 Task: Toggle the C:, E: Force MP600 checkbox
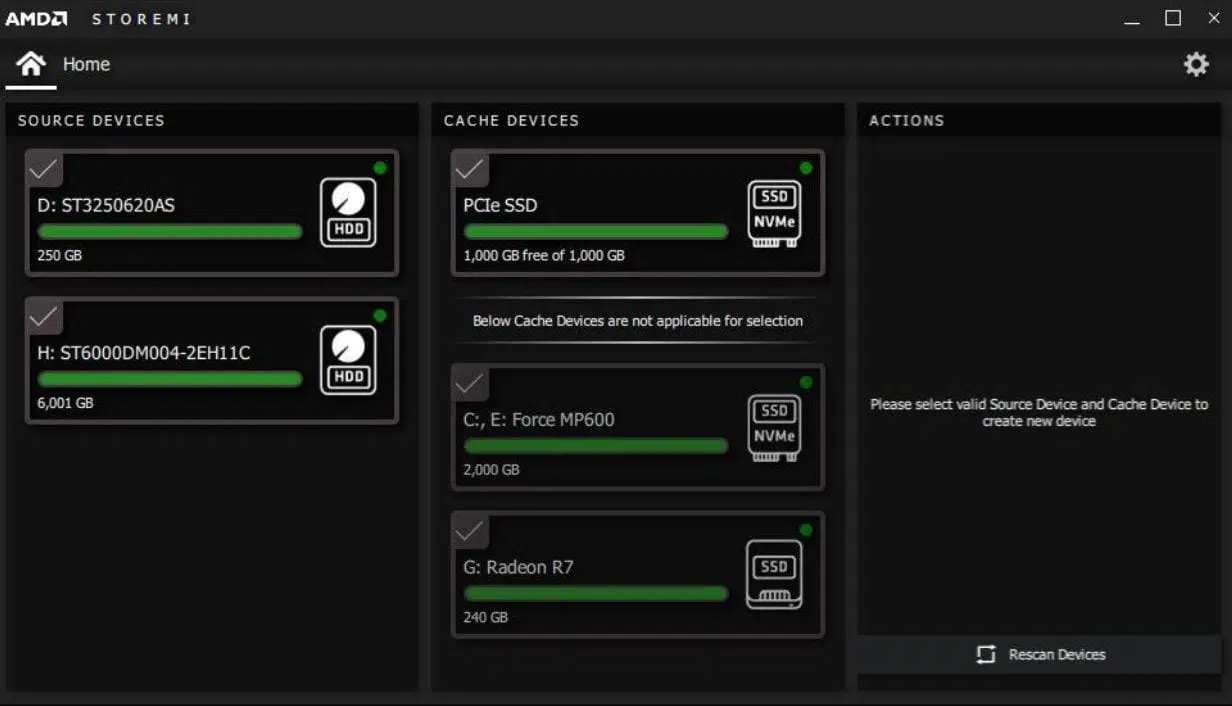click(x=470, y=383)
